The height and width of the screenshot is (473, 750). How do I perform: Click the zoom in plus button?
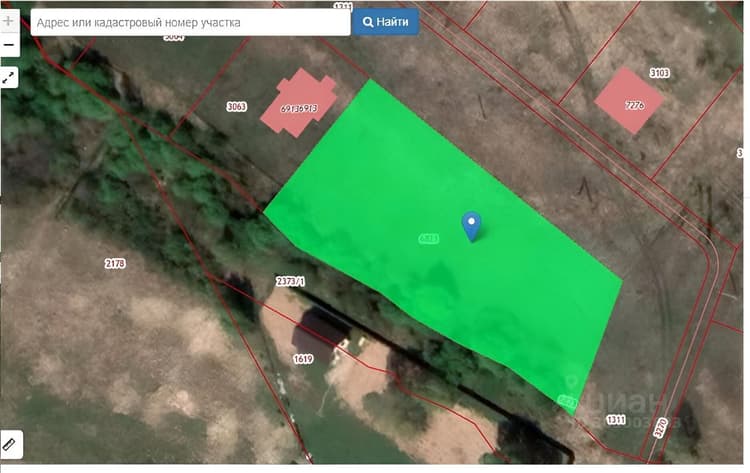[9, 21]
